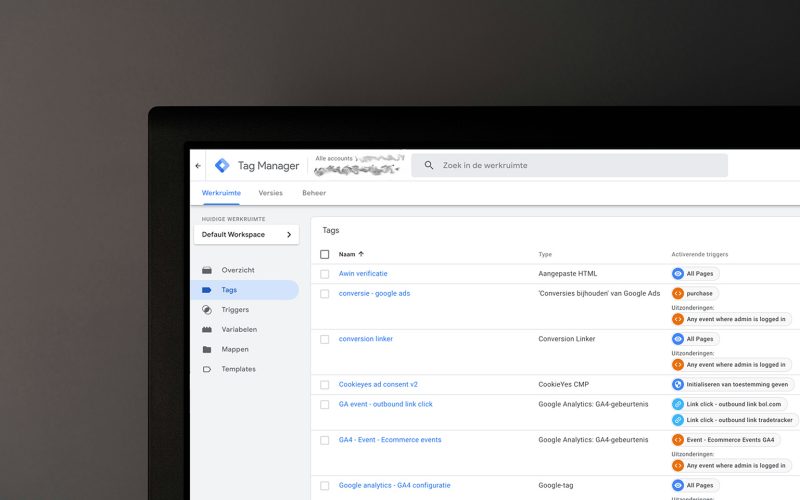Click the search magnifier icon

click(429, 165)
